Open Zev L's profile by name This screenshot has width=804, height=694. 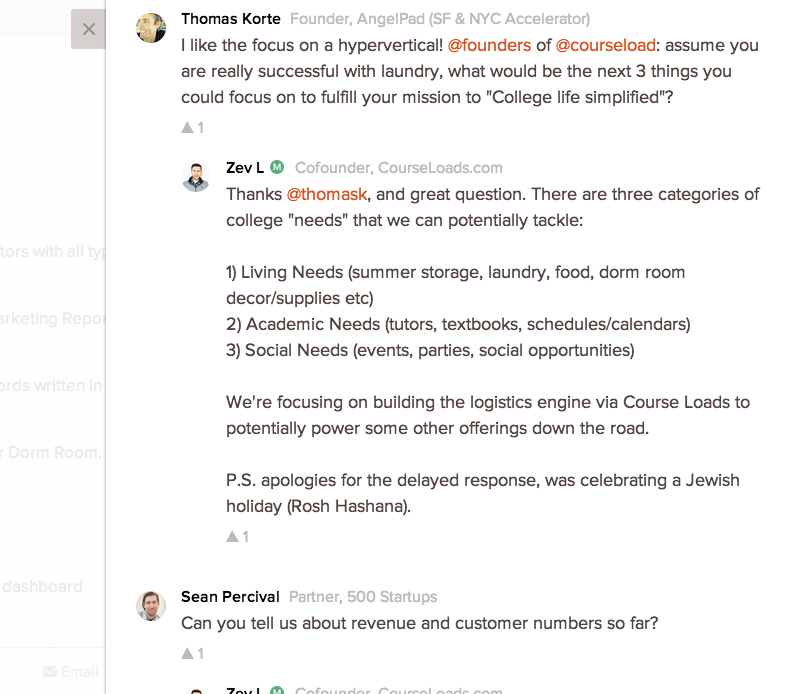coord(245,167)
